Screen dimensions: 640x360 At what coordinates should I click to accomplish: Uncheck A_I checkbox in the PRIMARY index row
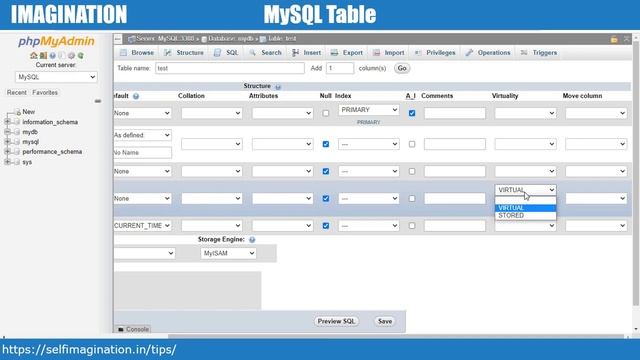tap(412, 113)
